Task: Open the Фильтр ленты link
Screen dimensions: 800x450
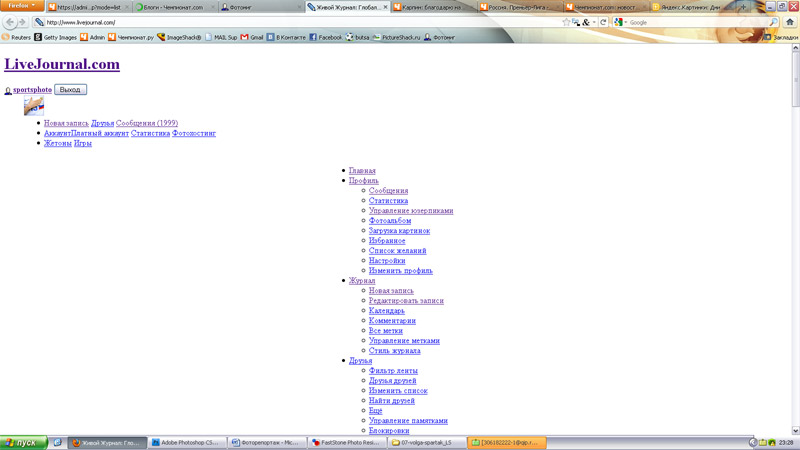Action: click(x=393, y=370)
